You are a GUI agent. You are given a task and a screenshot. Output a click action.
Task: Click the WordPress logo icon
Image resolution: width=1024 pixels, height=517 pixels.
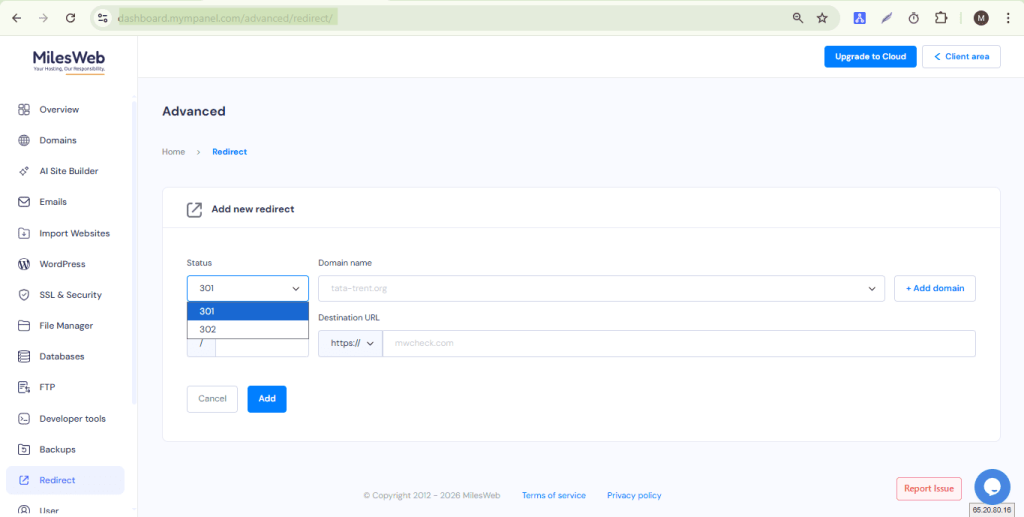pyautogui.click(x=24, y=264)
